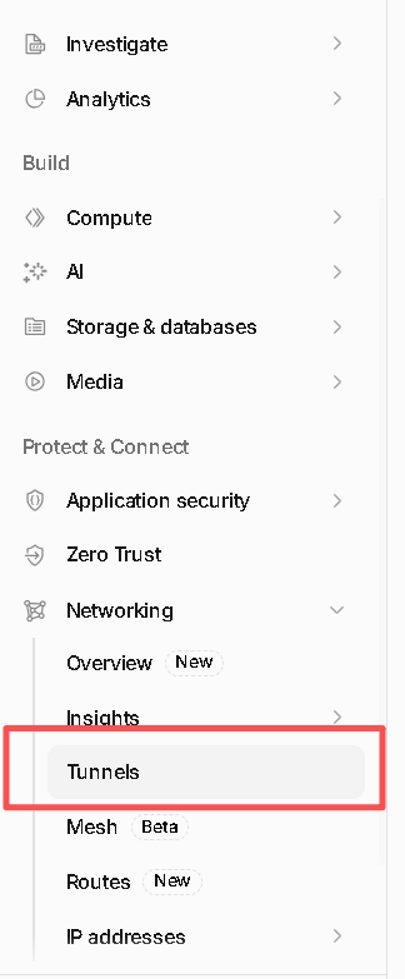The width and height of the screenshot is (405, 979).
Task: Select the Analytics menu label
Action: [109, 99]
